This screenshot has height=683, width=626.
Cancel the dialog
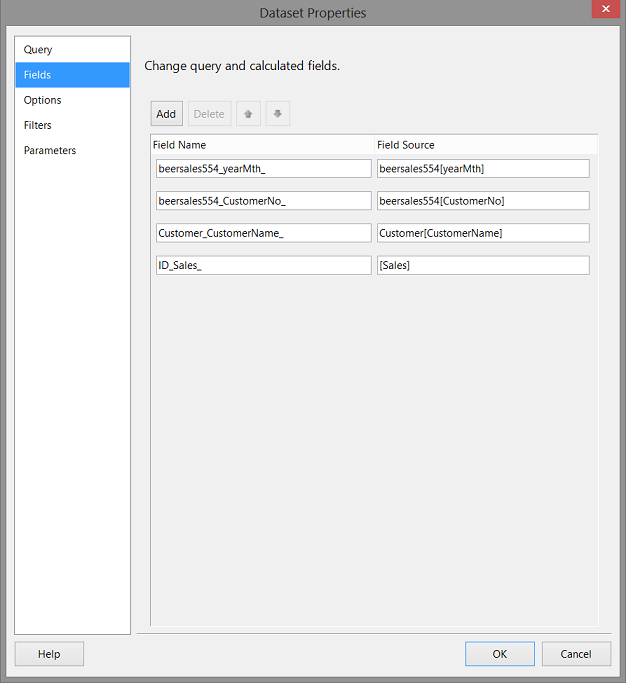[x=576, y=654]
